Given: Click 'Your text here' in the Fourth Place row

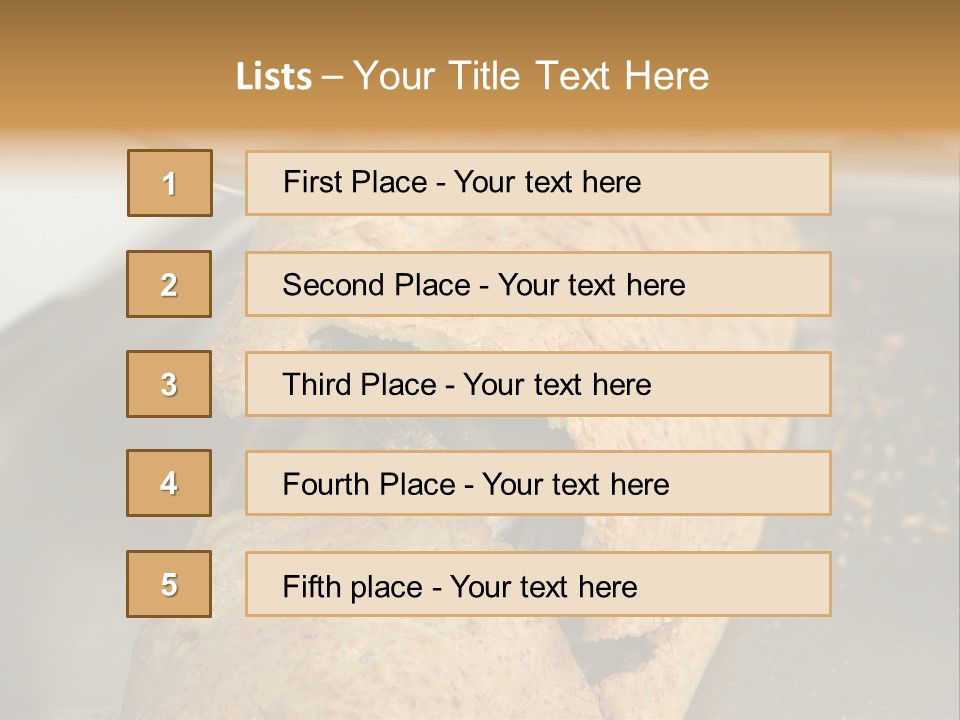Looking at the screenshot, I should click(x=575, y=485).
